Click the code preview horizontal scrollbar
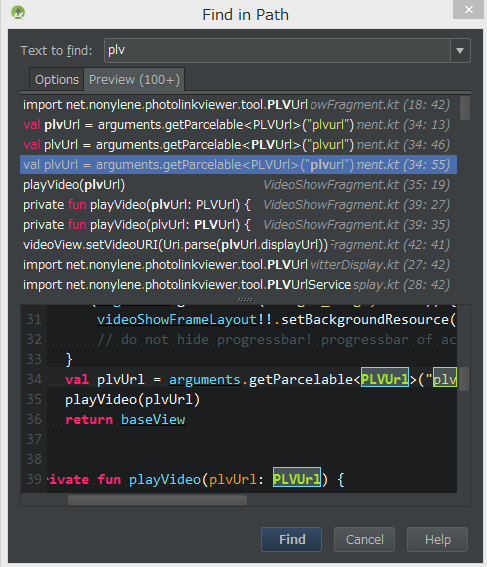The image size is (487, 567). pyautogui.click(x=158, y=500)
